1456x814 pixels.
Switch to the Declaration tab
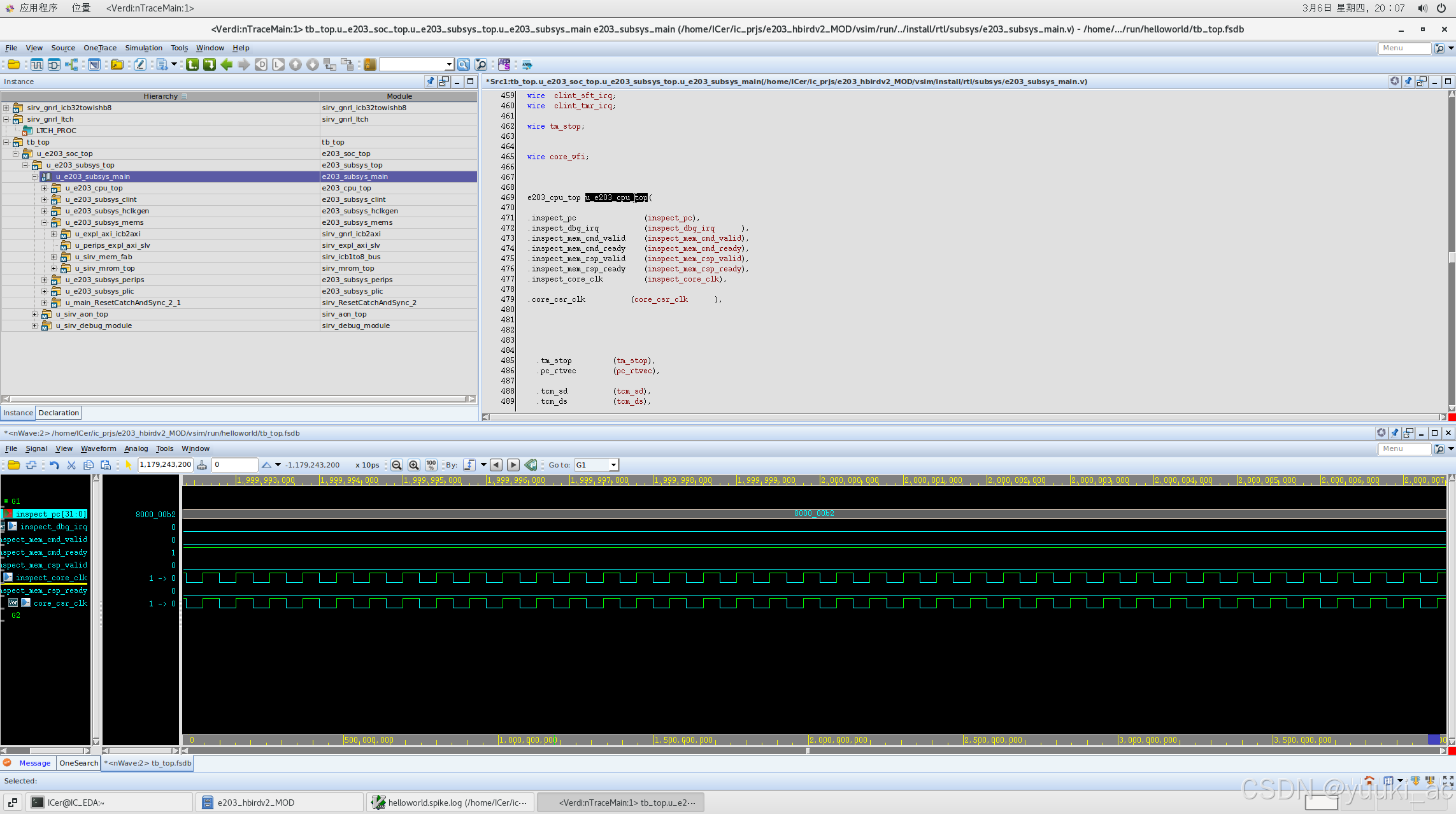tap(59, 413)
